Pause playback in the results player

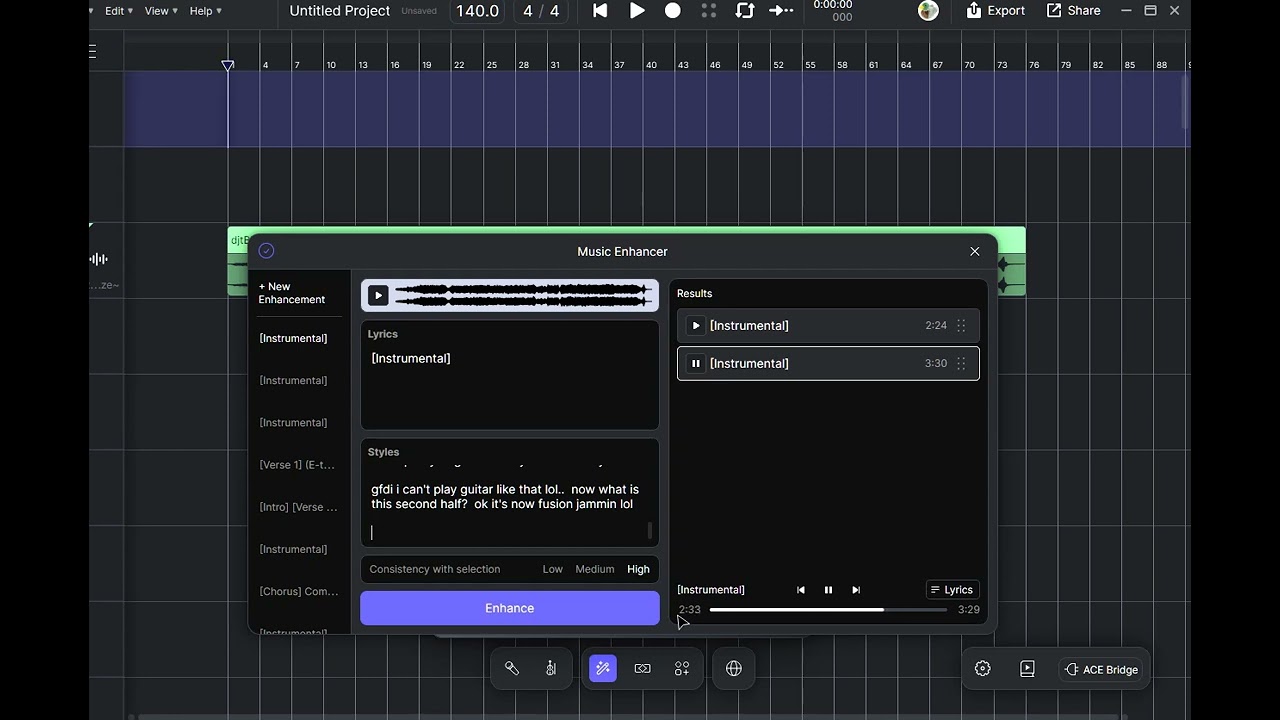[x=828, y=590]
